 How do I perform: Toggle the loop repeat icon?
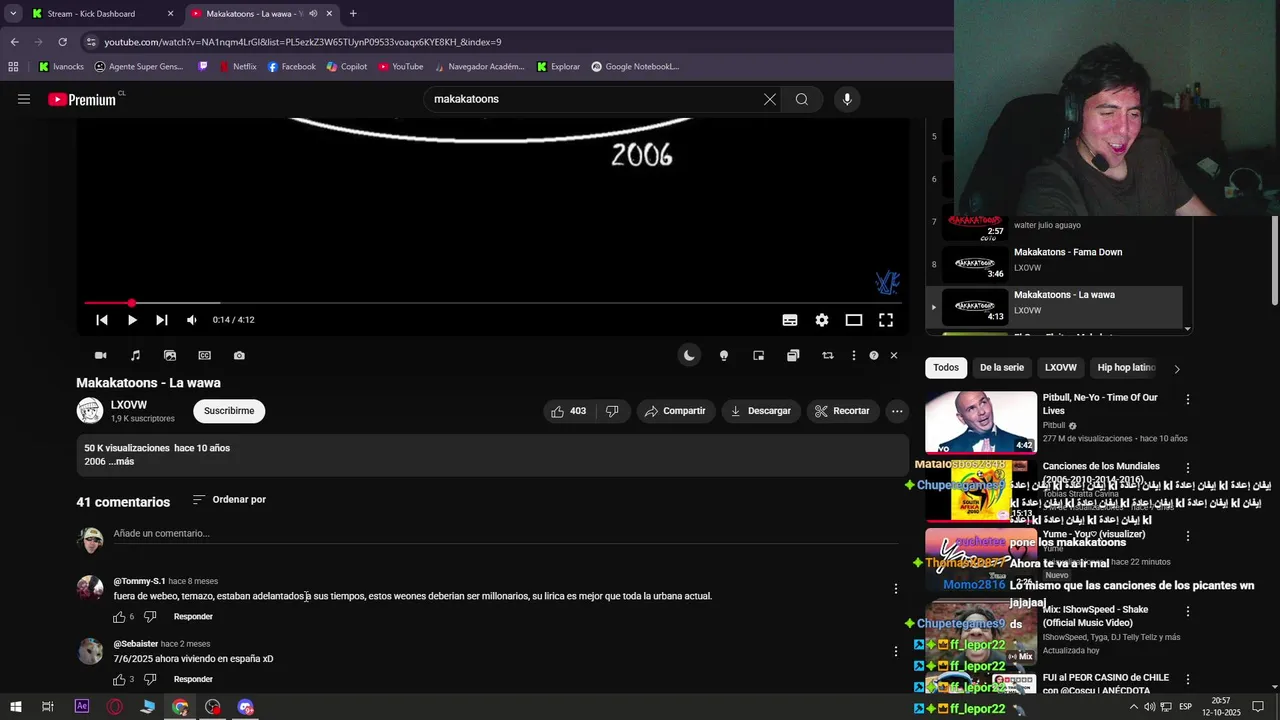828,355
